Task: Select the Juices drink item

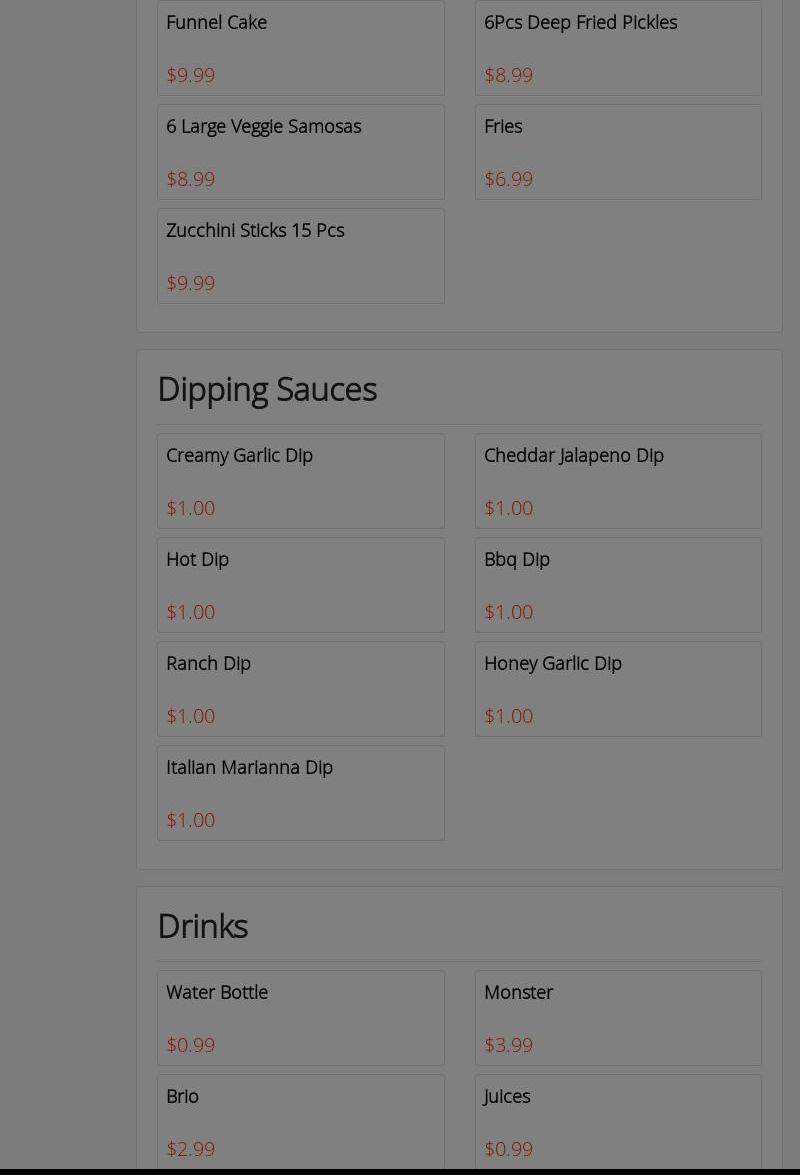Action: coord(618,1120)
